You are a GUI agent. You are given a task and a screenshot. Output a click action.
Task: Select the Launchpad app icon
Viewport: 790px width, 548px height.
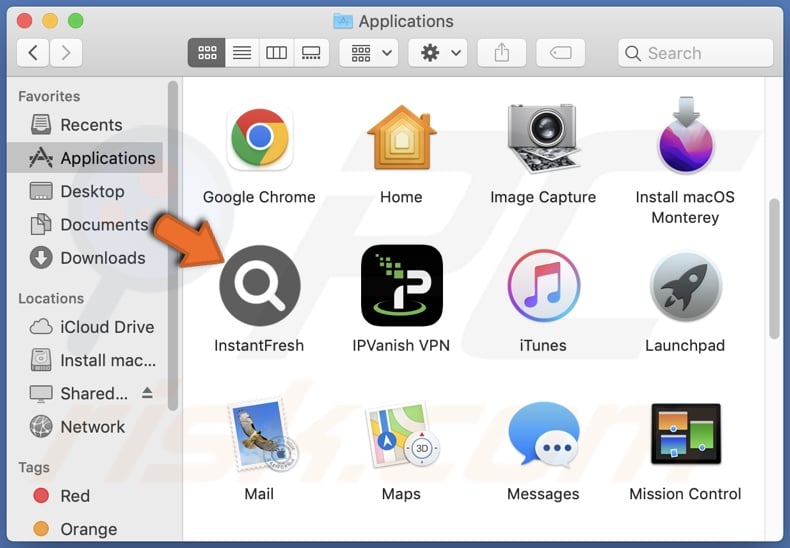(685, 286)
